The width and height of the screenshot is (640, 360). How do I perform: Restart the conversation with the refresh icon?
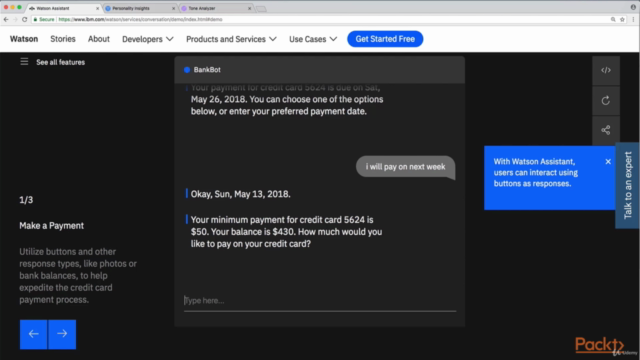(x=606, y=100)
